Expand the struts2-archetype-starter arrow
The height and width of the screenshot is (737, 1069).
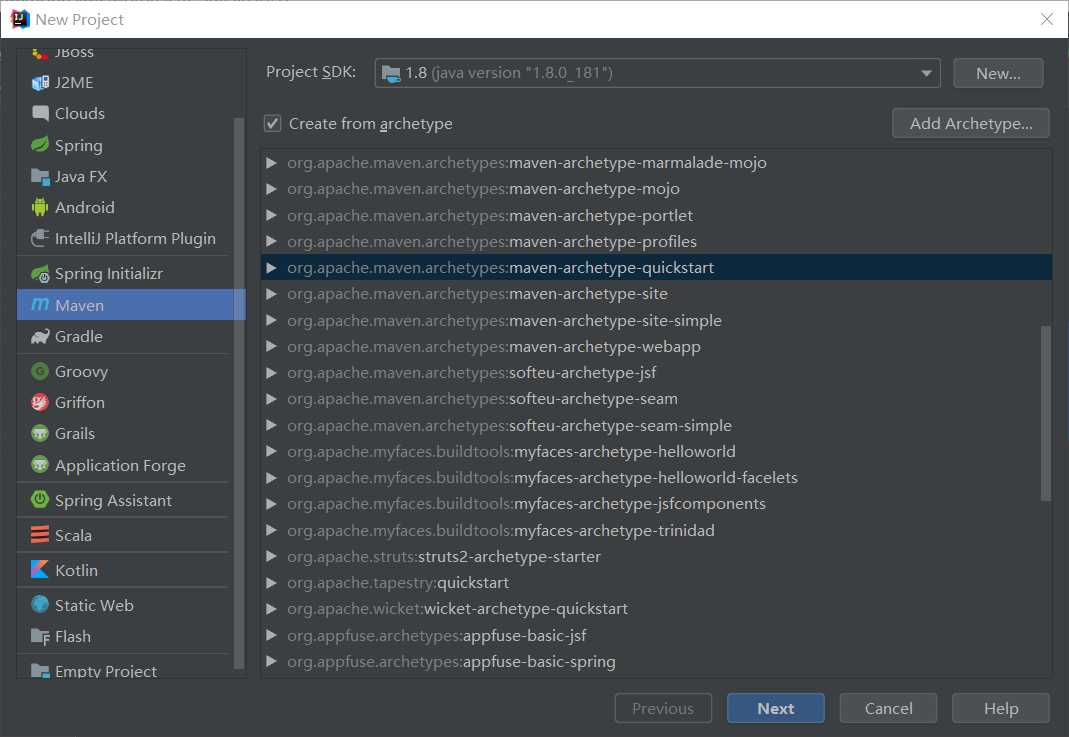coord(271,556)
